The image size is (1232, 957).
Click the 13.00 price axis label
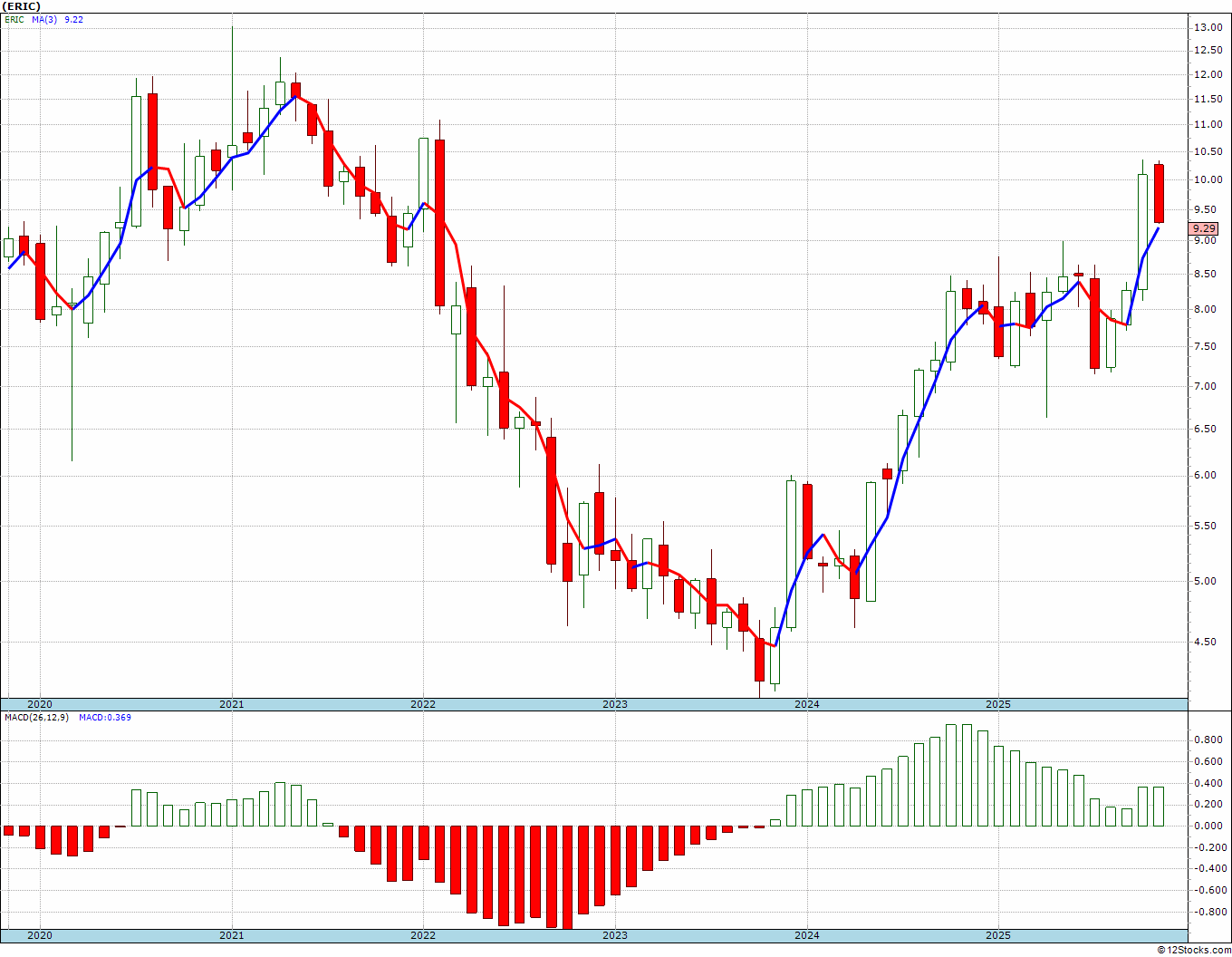pos(1208,27)
